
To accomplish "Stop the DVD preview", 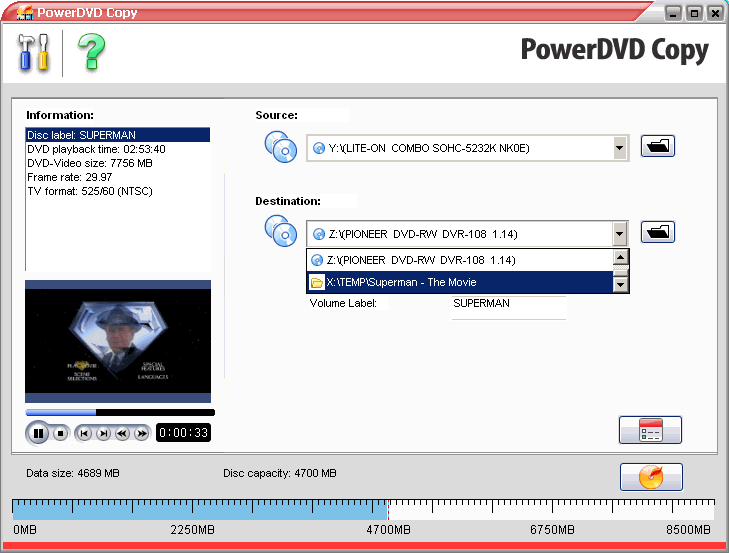I will point(60,433).
